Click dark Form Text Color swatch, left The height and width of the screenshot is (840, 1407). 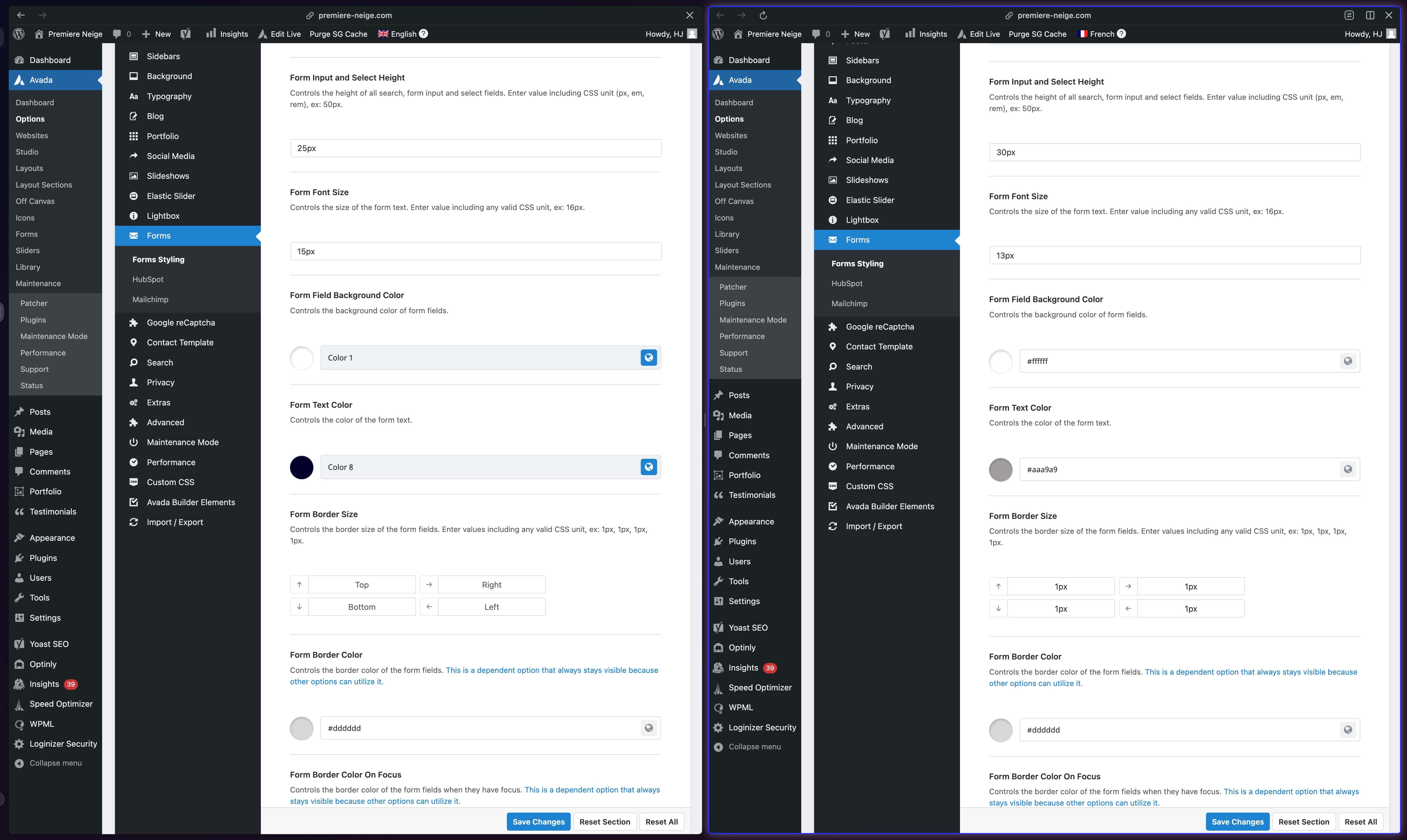tap(302, 468)
